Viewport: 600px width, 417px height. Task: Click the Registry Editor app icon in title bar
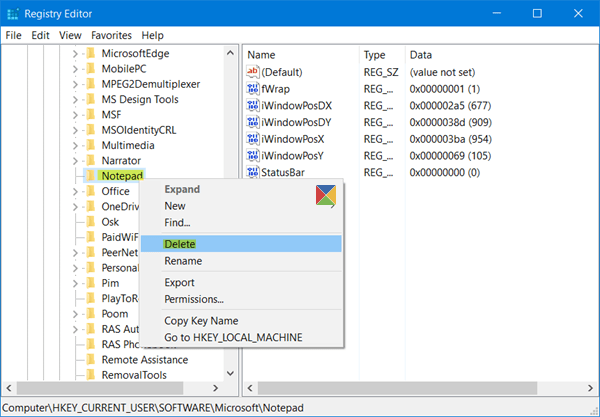(13, 14)
